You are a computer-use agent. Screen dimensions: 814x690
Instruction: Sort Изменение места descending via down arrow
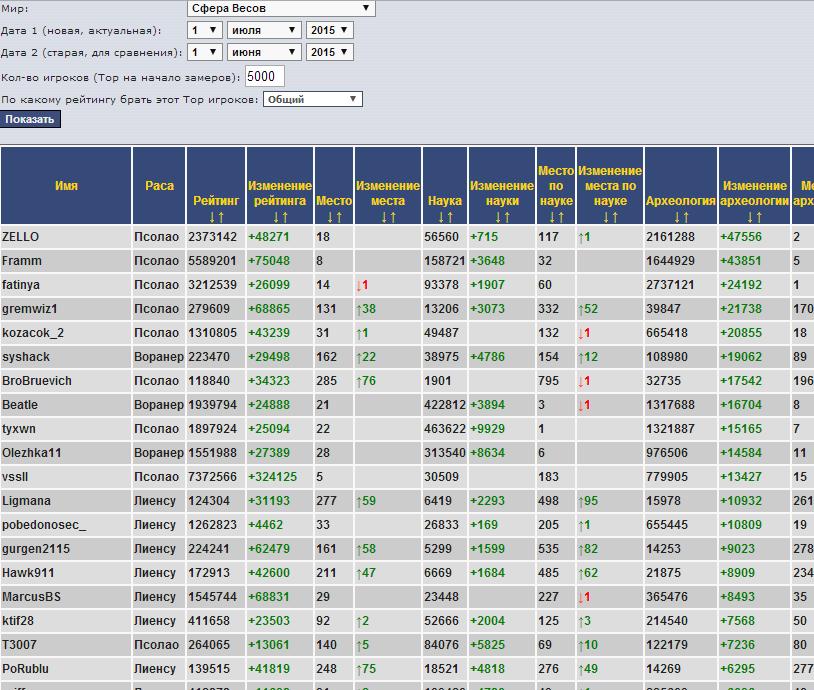pos(382,217)
